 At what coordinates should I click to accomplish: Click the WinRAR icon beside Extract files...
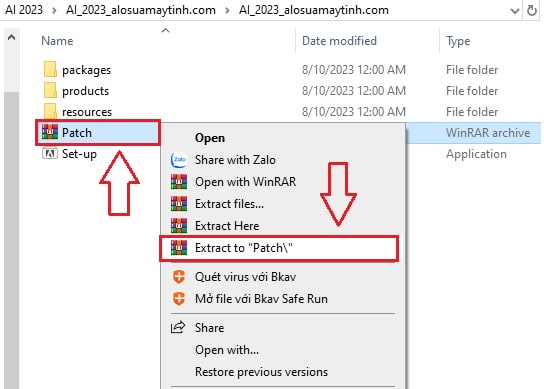pyautogui.click(x=179, y=204)
